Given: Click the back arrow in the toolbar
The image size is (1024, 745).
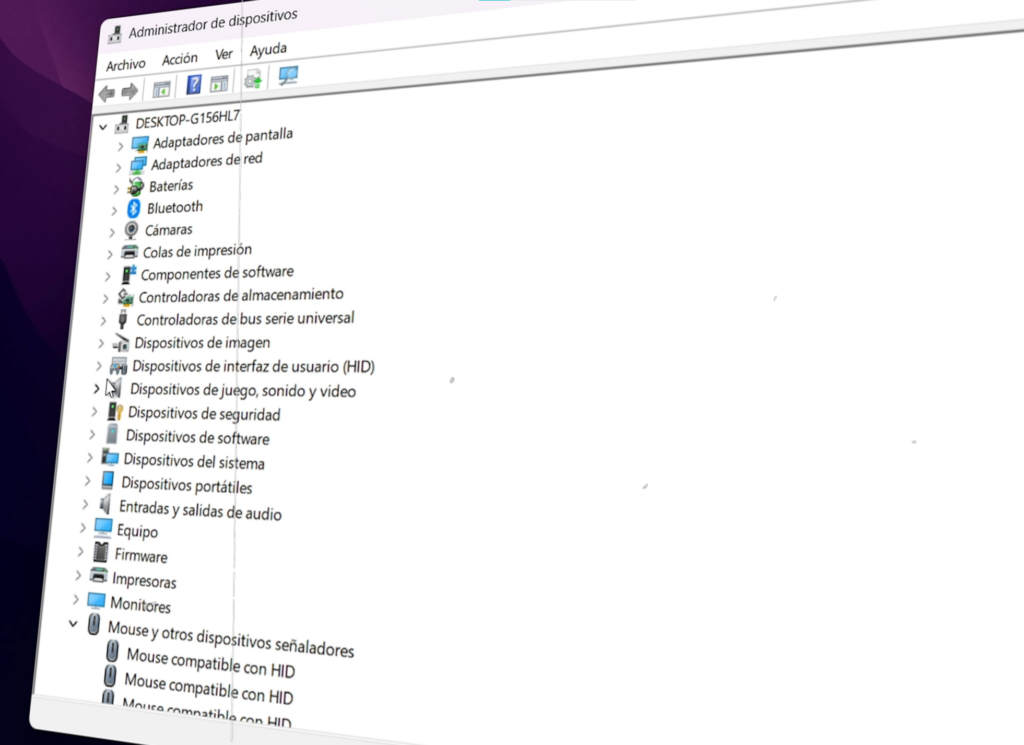Looking at the screenshot, I should click(106, 93).
